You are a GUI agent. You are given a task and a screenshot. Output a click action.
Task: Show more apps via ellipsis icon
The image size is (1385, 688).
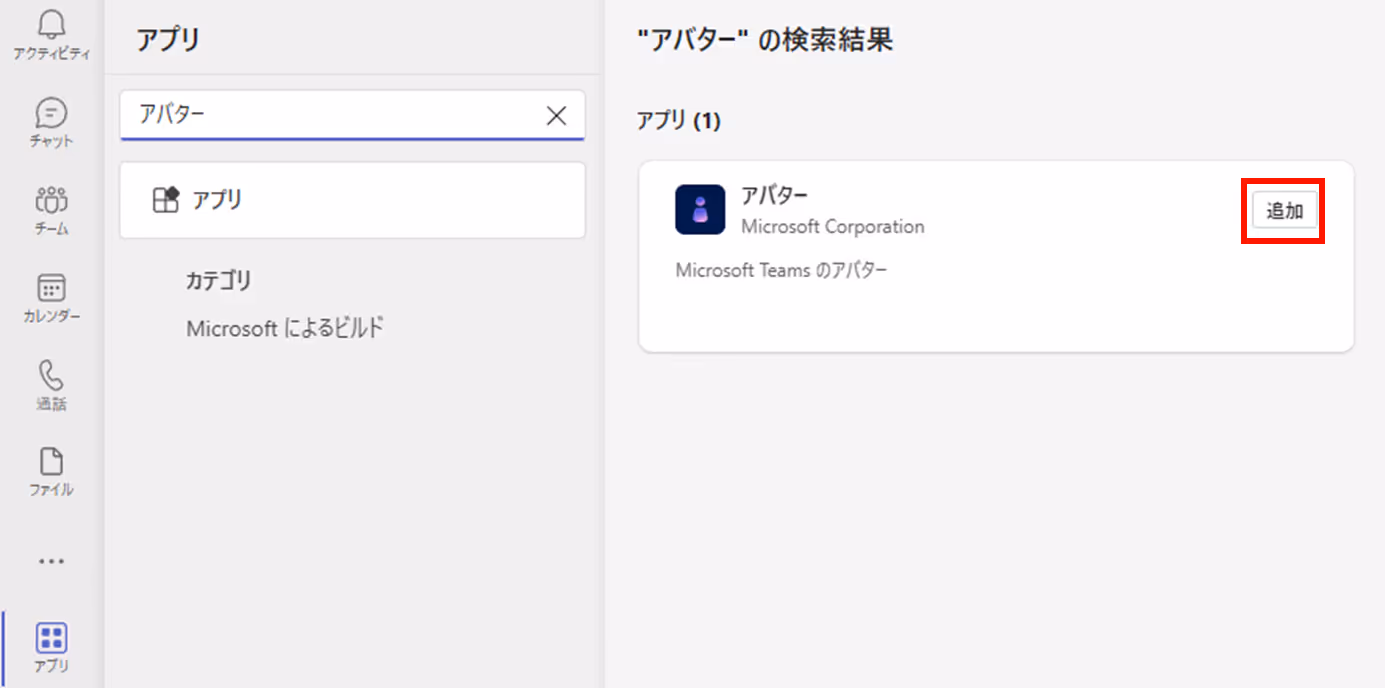tap(51, 561)
